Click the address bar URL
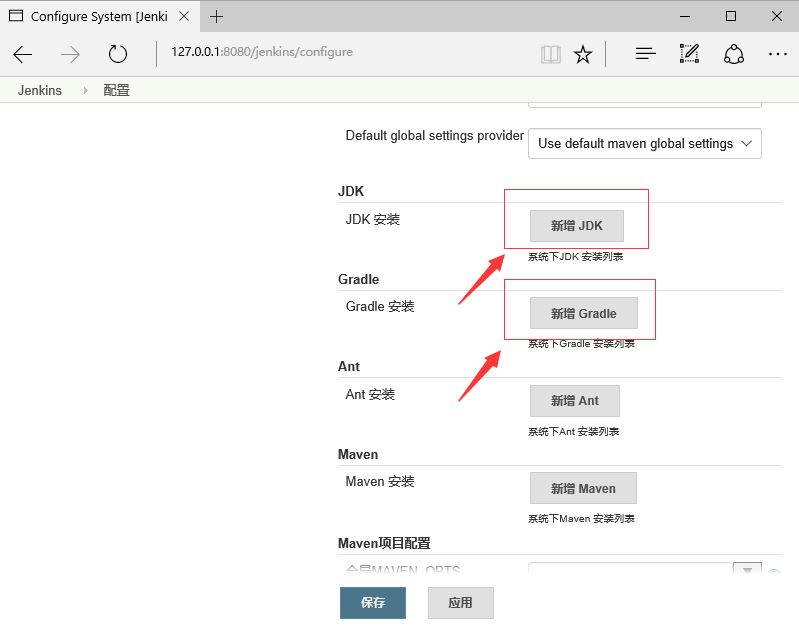The height and width of the screenshot is (629, 799). click(x=262, y=52)
